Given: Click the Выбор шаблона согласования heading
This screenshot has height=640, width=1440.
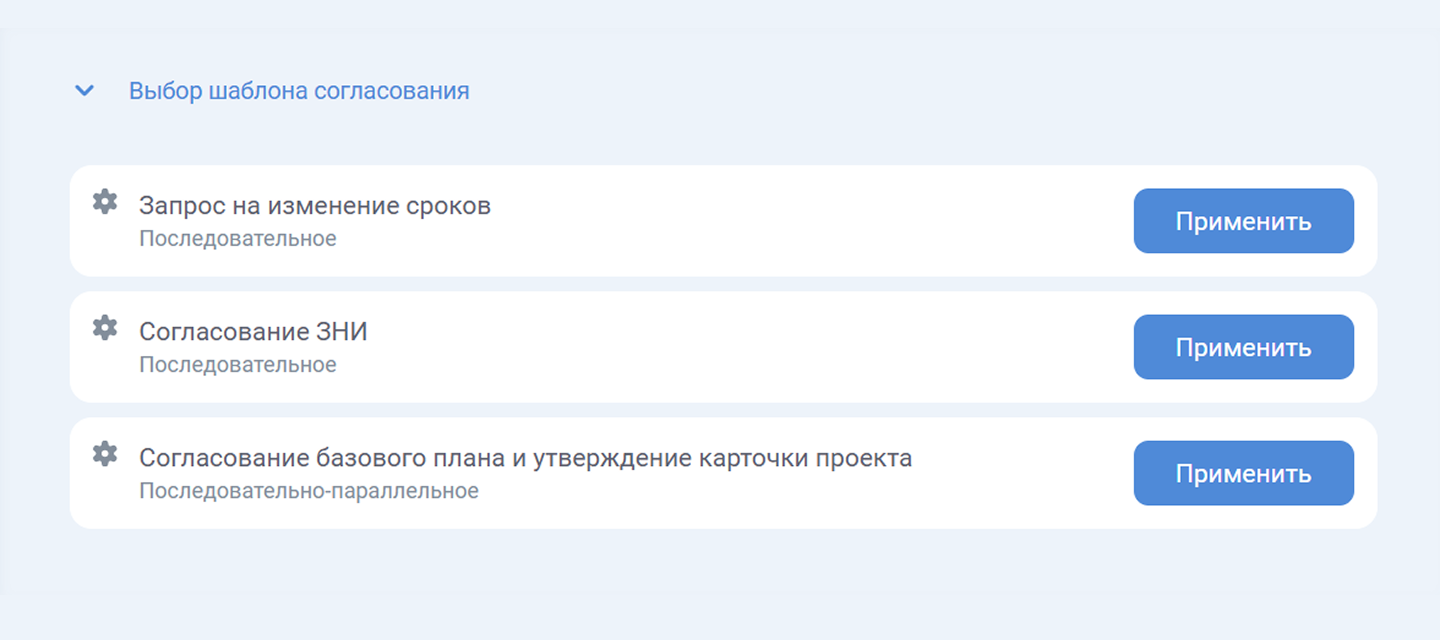Looking at the screenshot, I should [x=299, y=91].
